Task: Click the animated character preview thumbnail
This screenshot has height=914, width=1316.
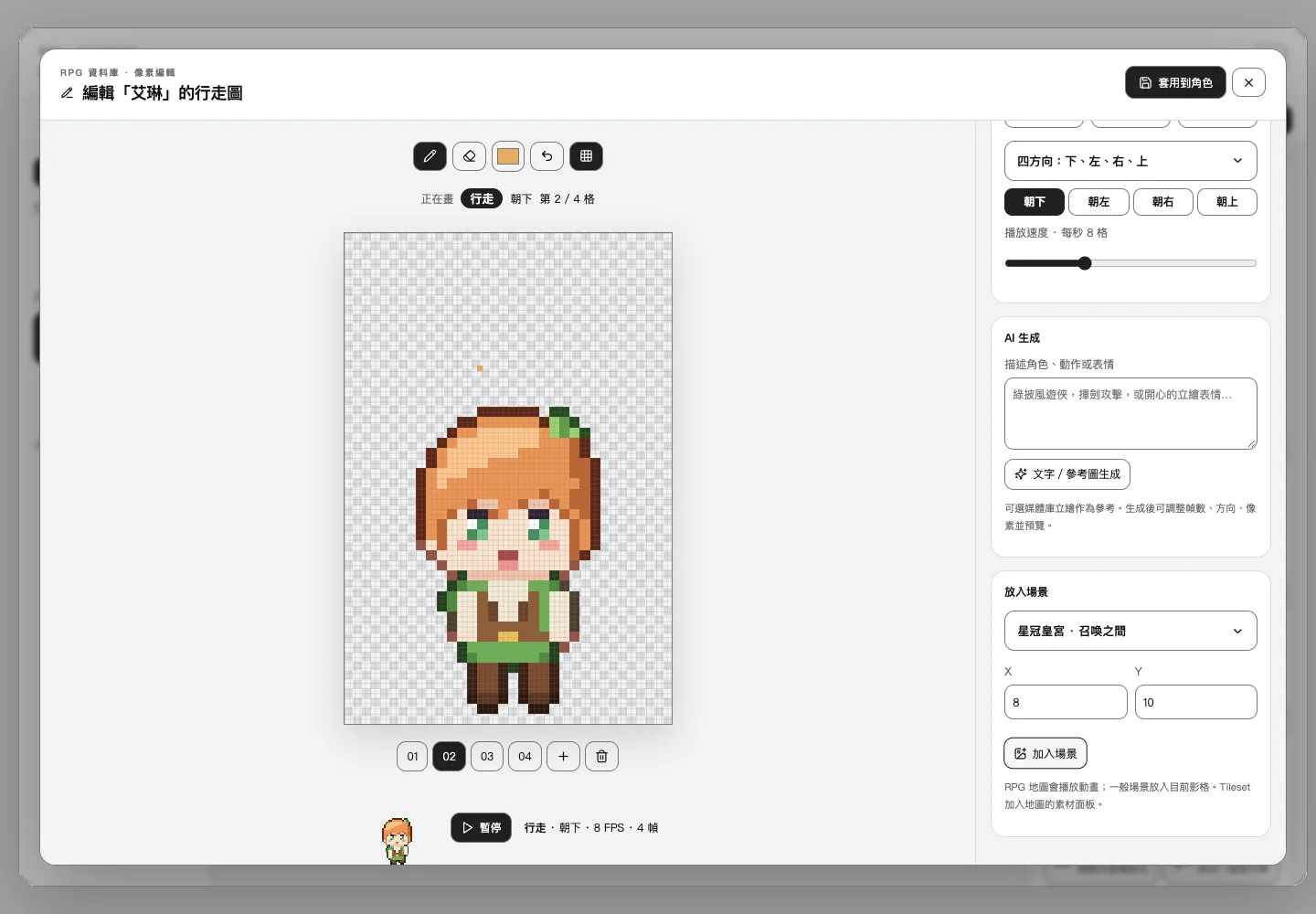Action: (397, 841)
